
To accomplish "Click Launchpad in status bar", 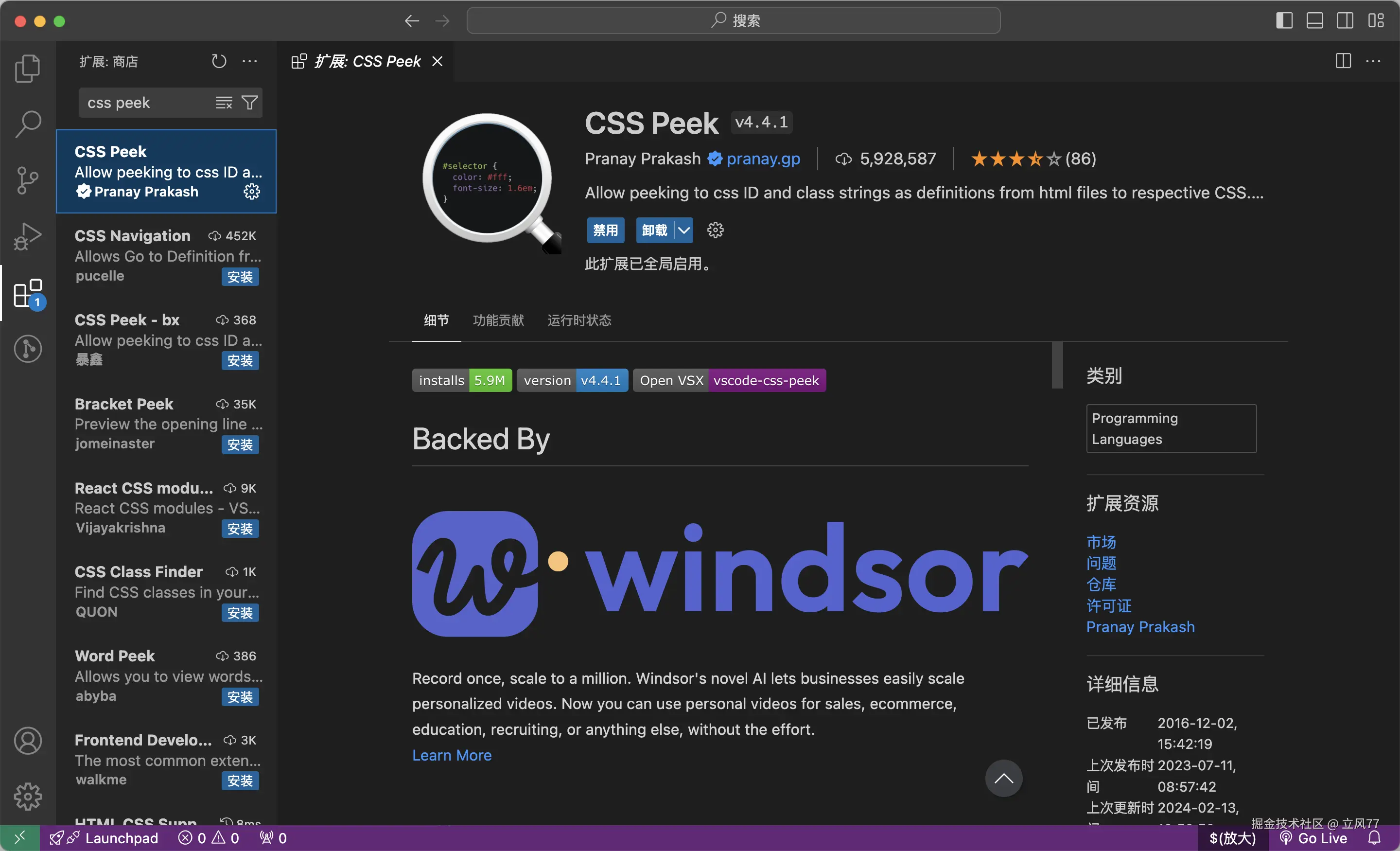I will [x=104, y=838].
